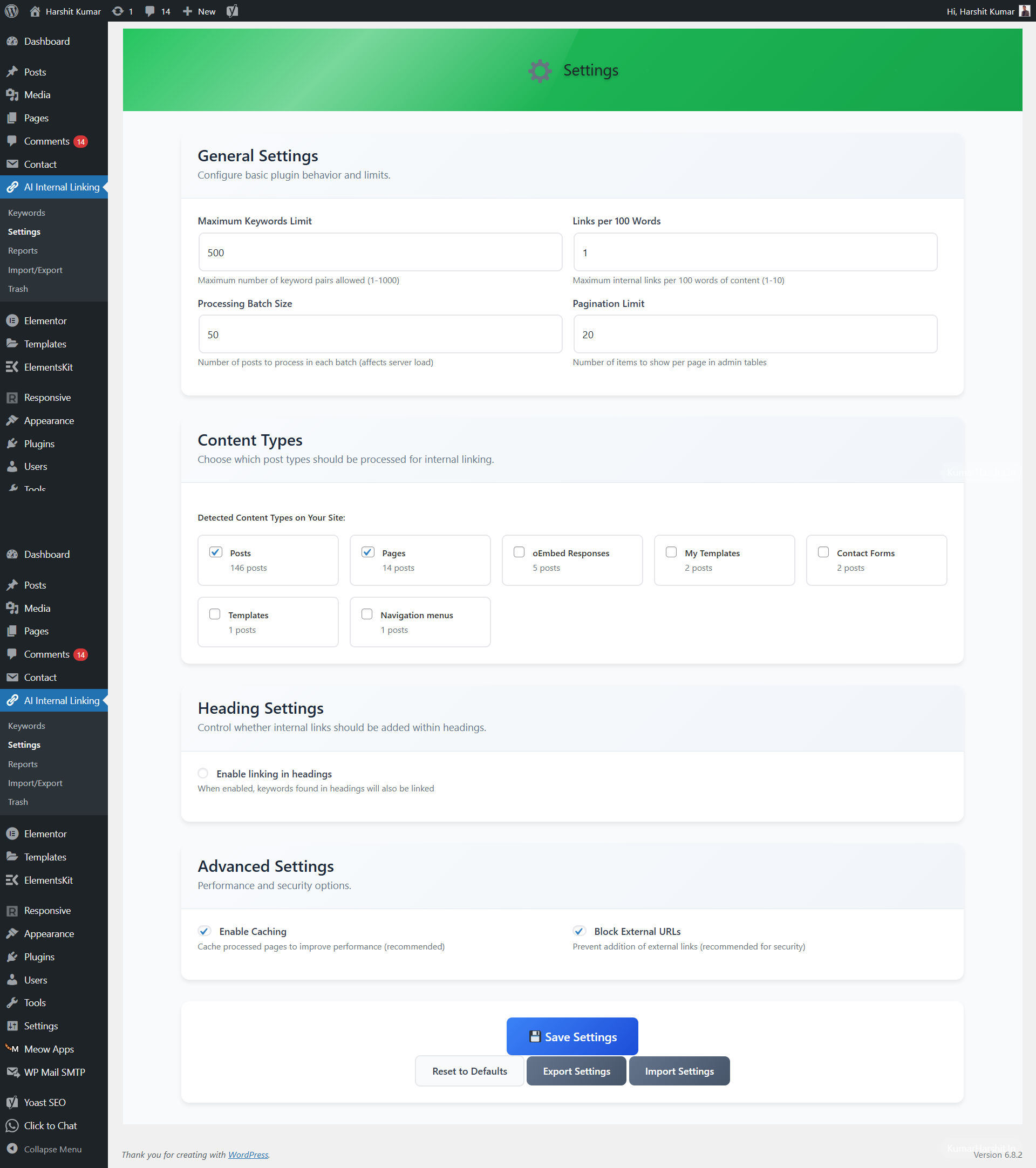Click the WordPress logo in admin bar

pyautogui.click(x=11, y=11)
